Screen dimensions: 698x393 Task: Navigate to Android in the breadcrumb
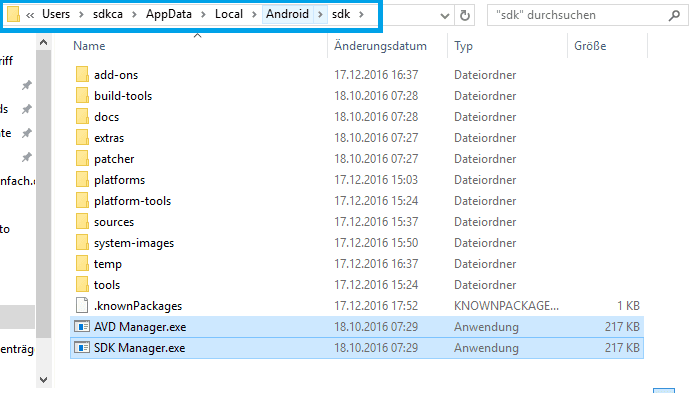point(288,14)
